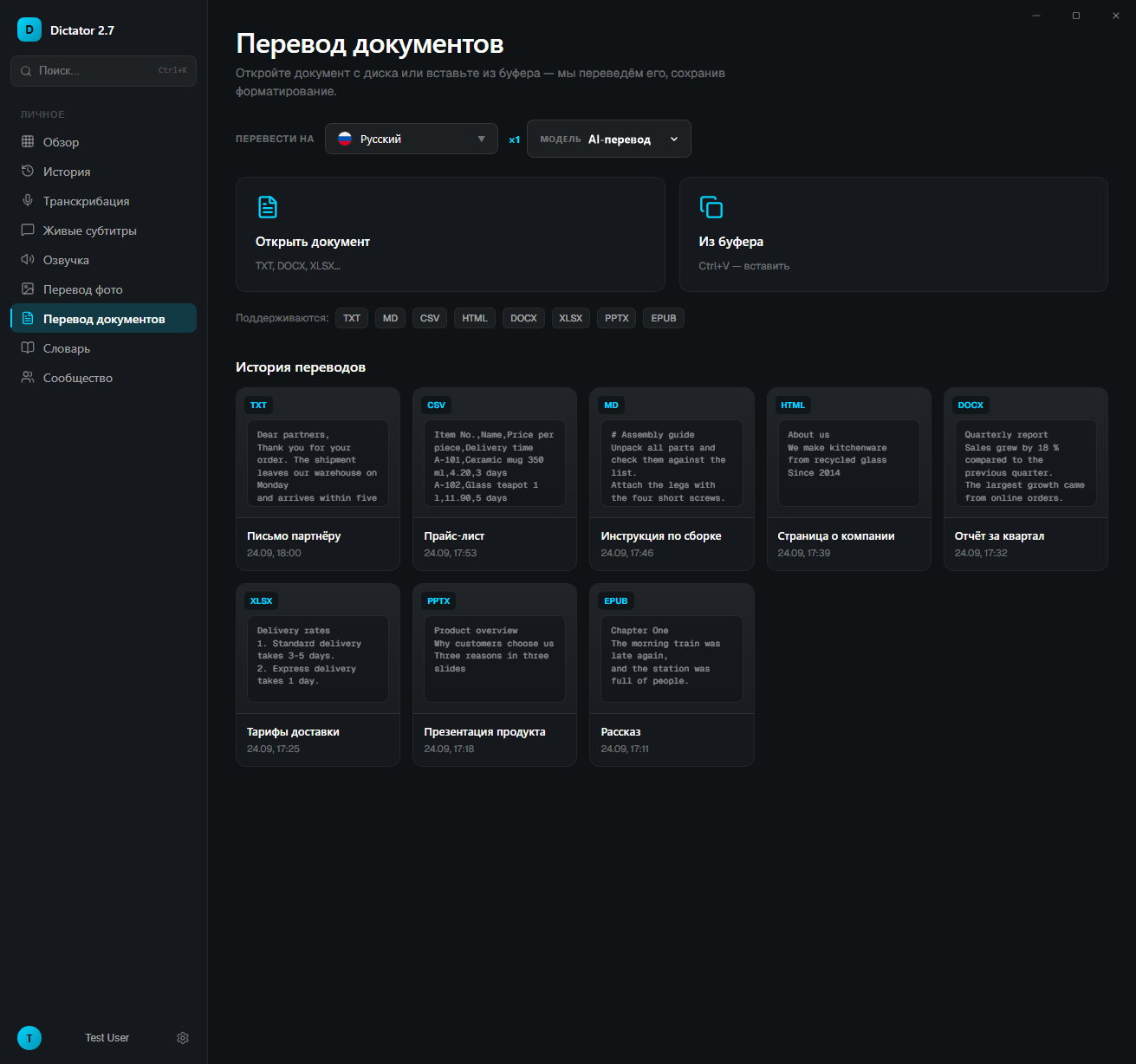1136x1064 pixels.
Task: Open the Презентация продукта PPTX card
Action: click(495, 675)
